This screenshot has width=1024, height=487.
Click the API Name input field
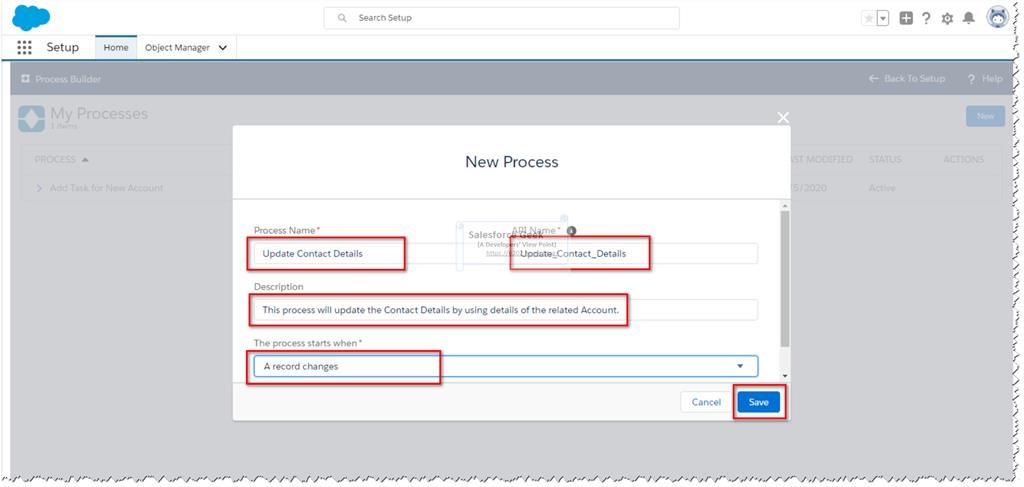point(634,253)
